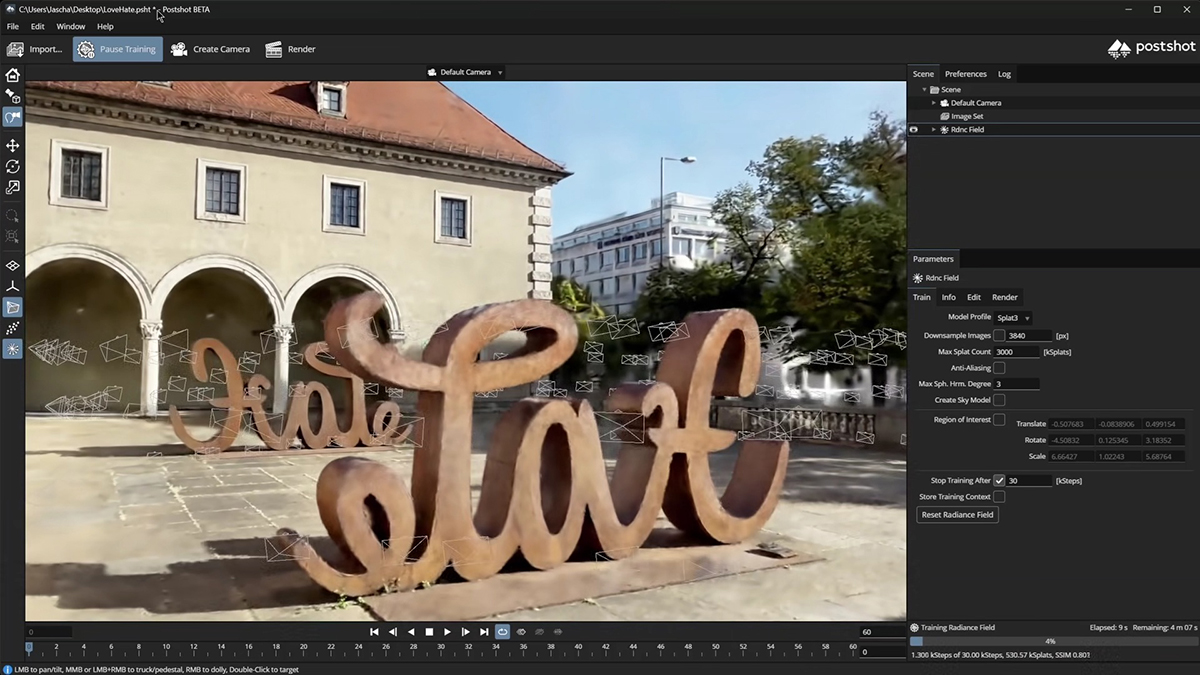Open the Model Profile Splat3 dropdown
Screen dimensions: 1200x675
(x=1013, y=318)
